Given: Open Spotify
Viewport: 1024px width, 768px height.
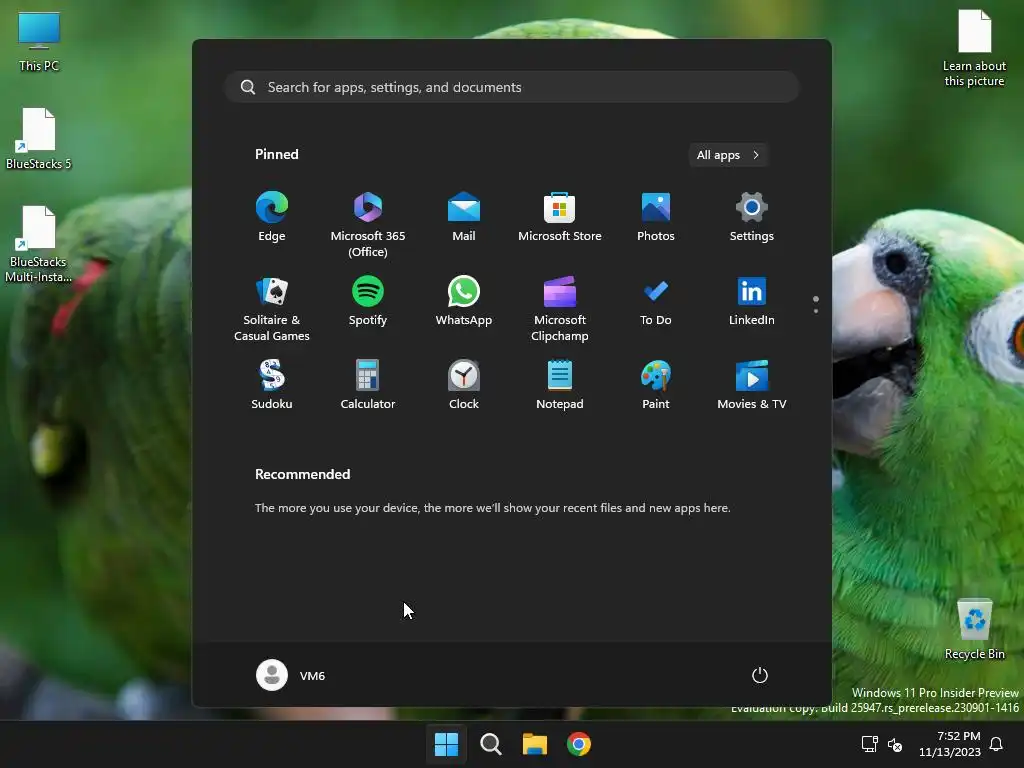Looking at the screenshot, I should tap(368, 301).
